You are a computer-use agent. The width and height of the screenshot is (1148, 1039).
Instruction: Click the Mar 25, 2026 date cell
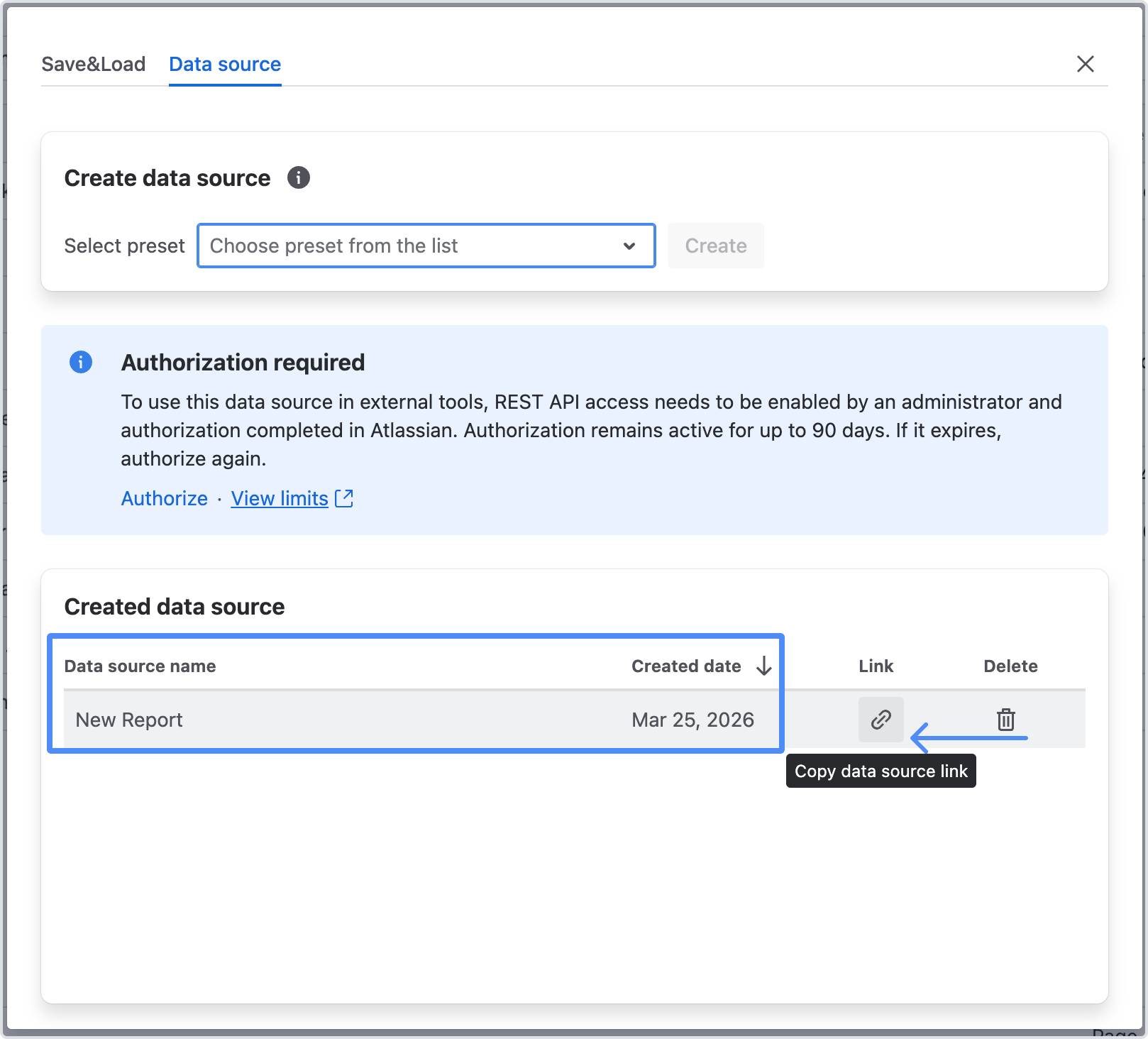(x=692, y=720)
